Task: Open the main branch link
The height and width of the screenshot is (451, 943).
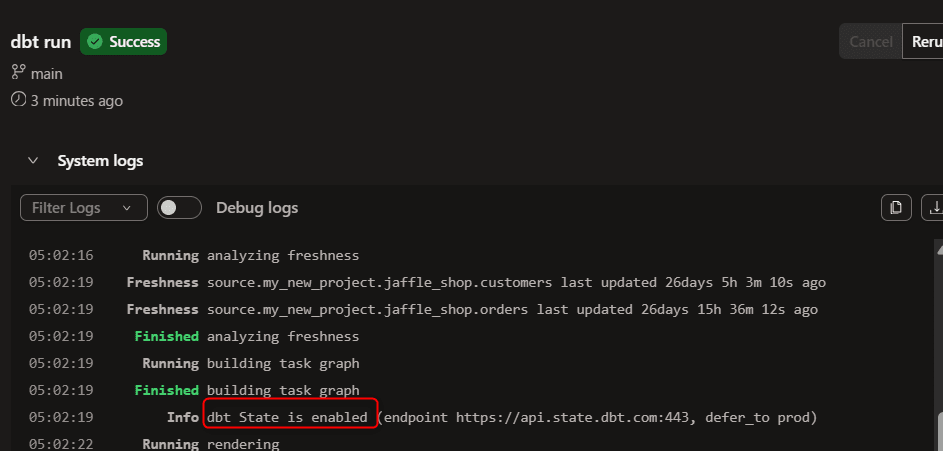Action: point(47,74)
